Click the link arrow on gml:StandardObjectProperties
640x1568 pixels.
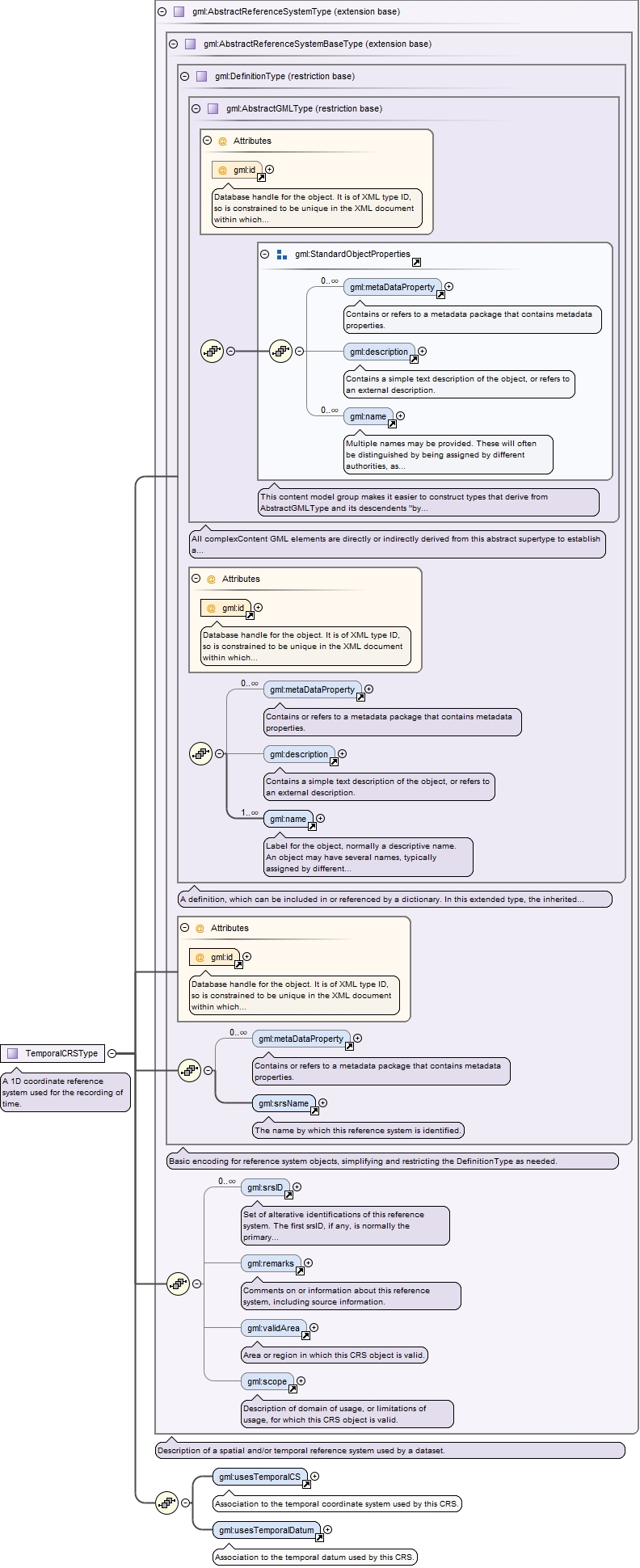pyautogui.click(x=416, y=262)
